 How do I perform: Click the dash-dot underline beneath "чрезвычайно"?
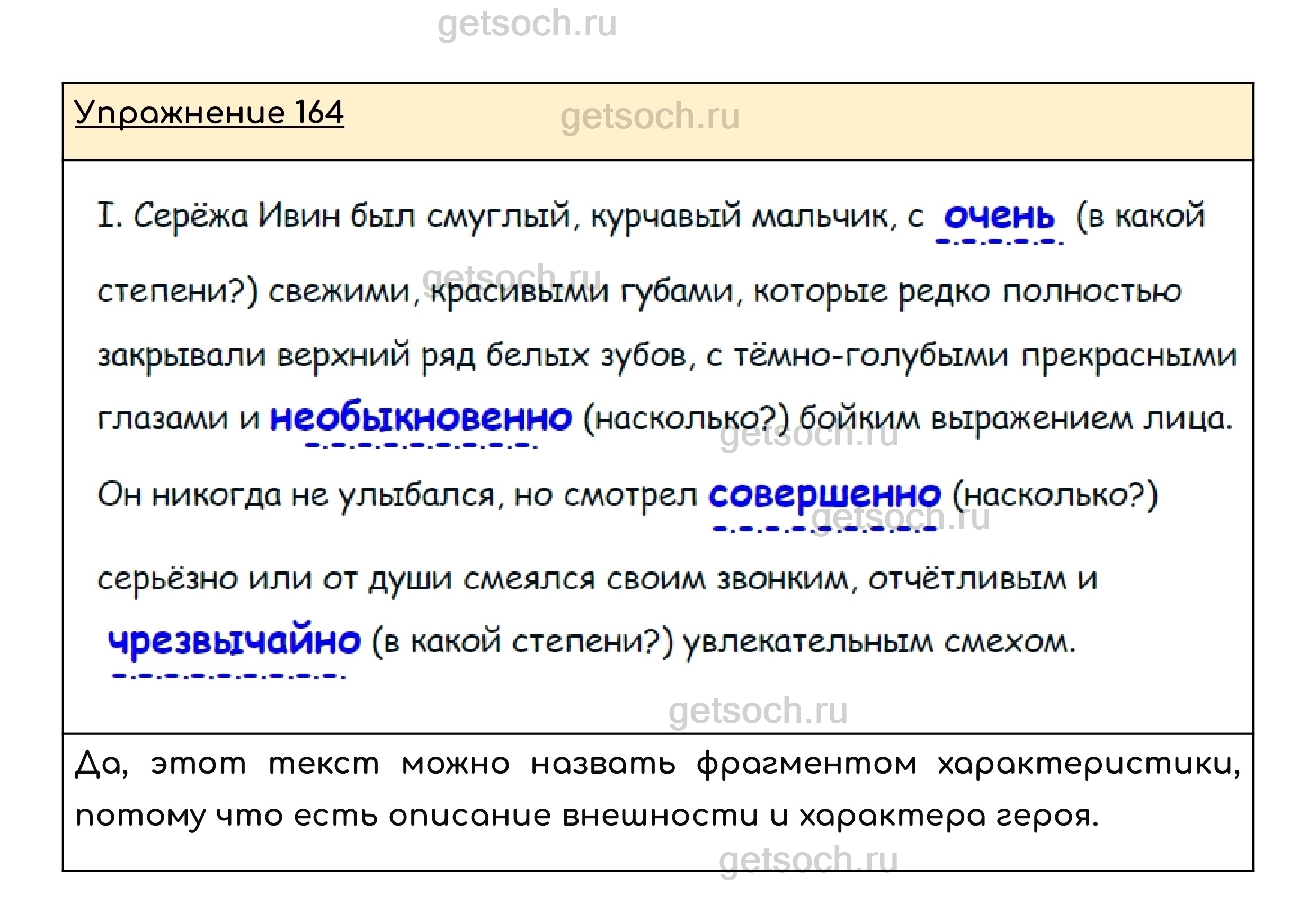[x=229, y=676]
